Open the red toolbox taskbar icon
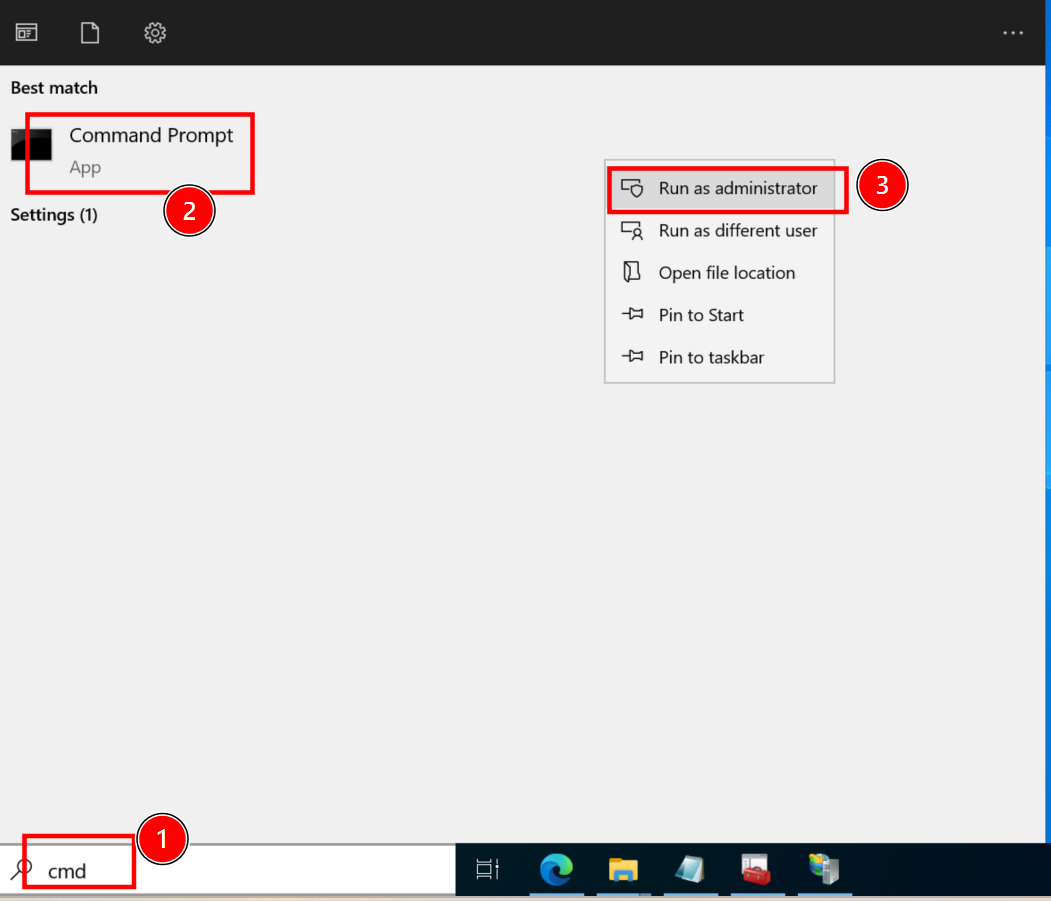This screenshot has height=901, width=1051. [x=756, y=870]
